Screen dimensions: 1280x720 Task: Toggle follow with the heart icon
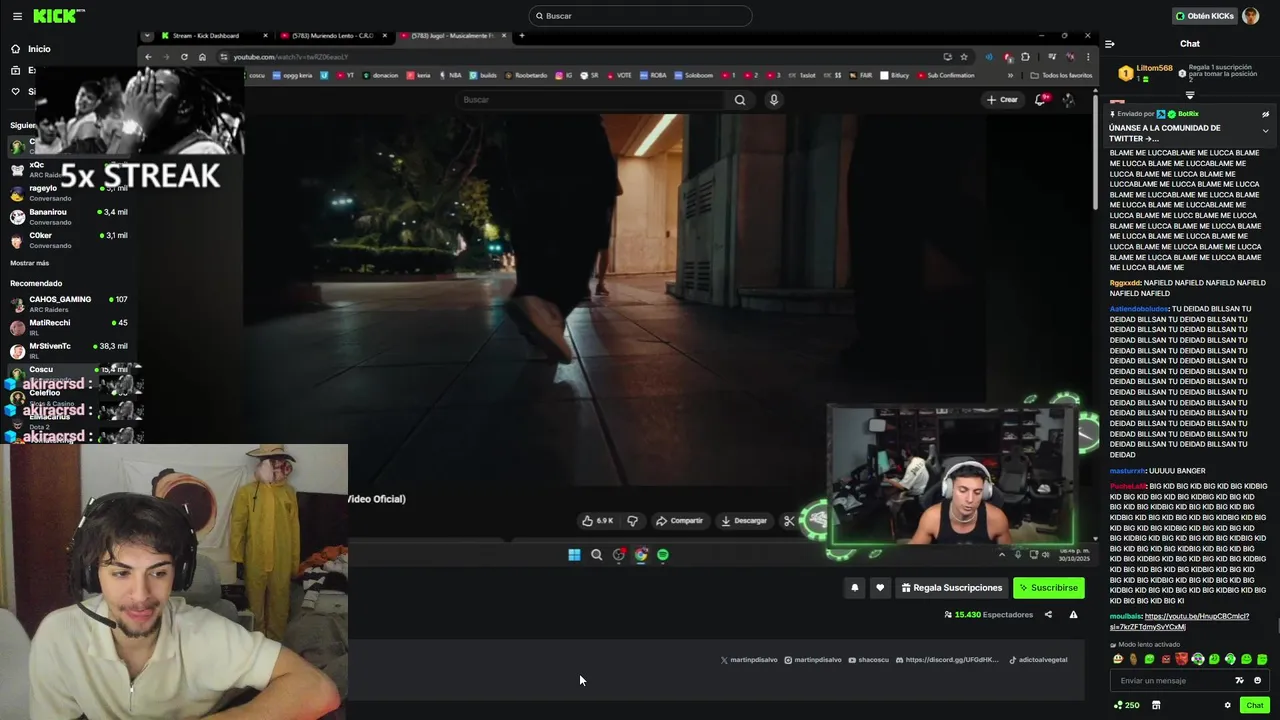point(880,588)
